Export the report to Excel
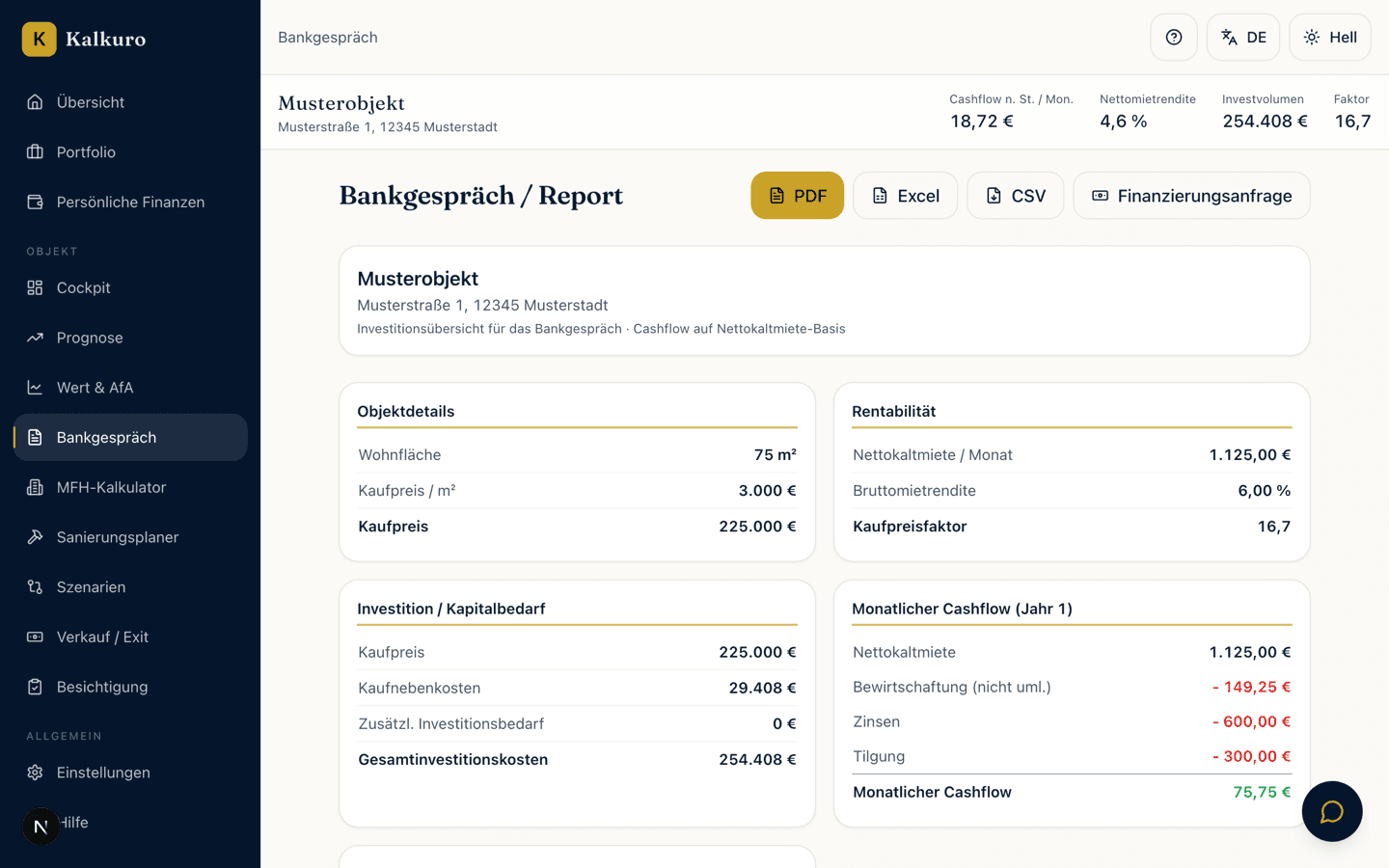The height and width of the screenshot is (868, 1389). (906, 196)
